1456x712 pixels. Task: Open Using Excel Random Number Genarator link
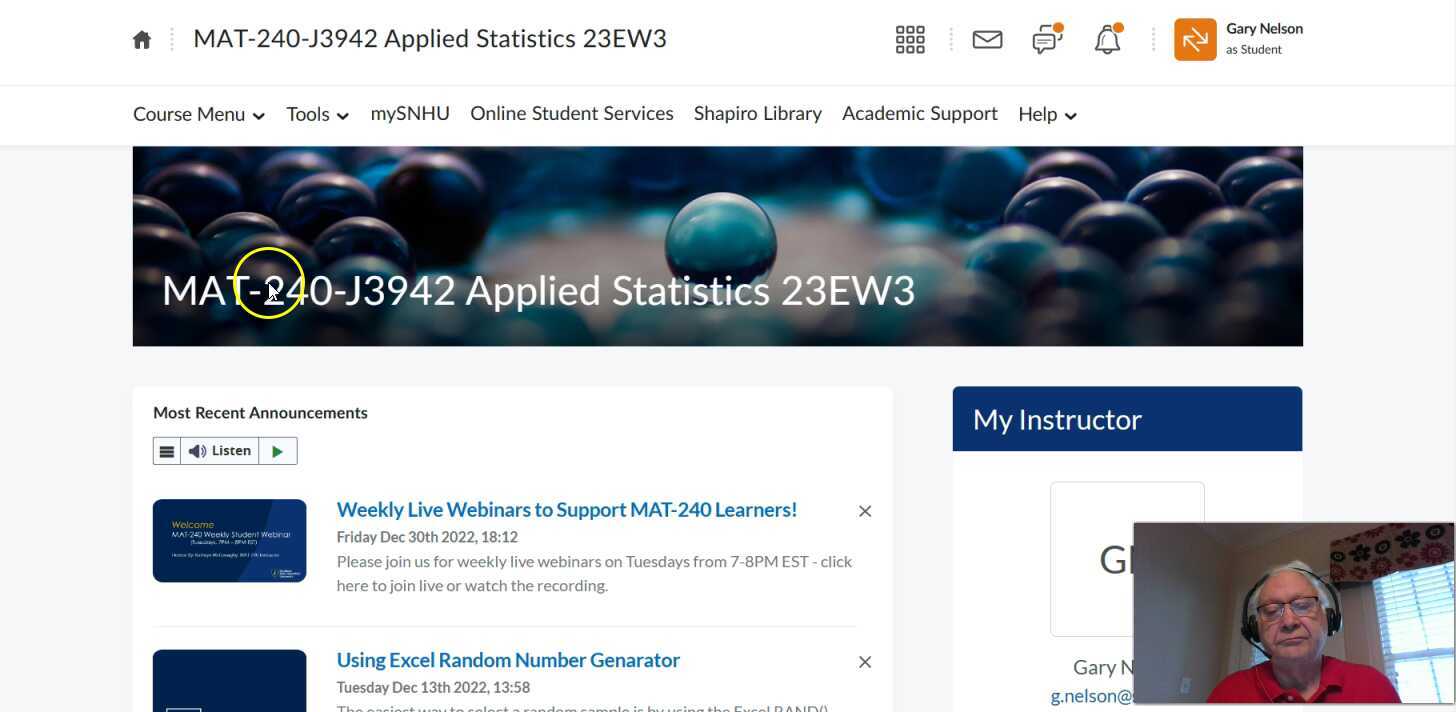(x=508, y=660)
